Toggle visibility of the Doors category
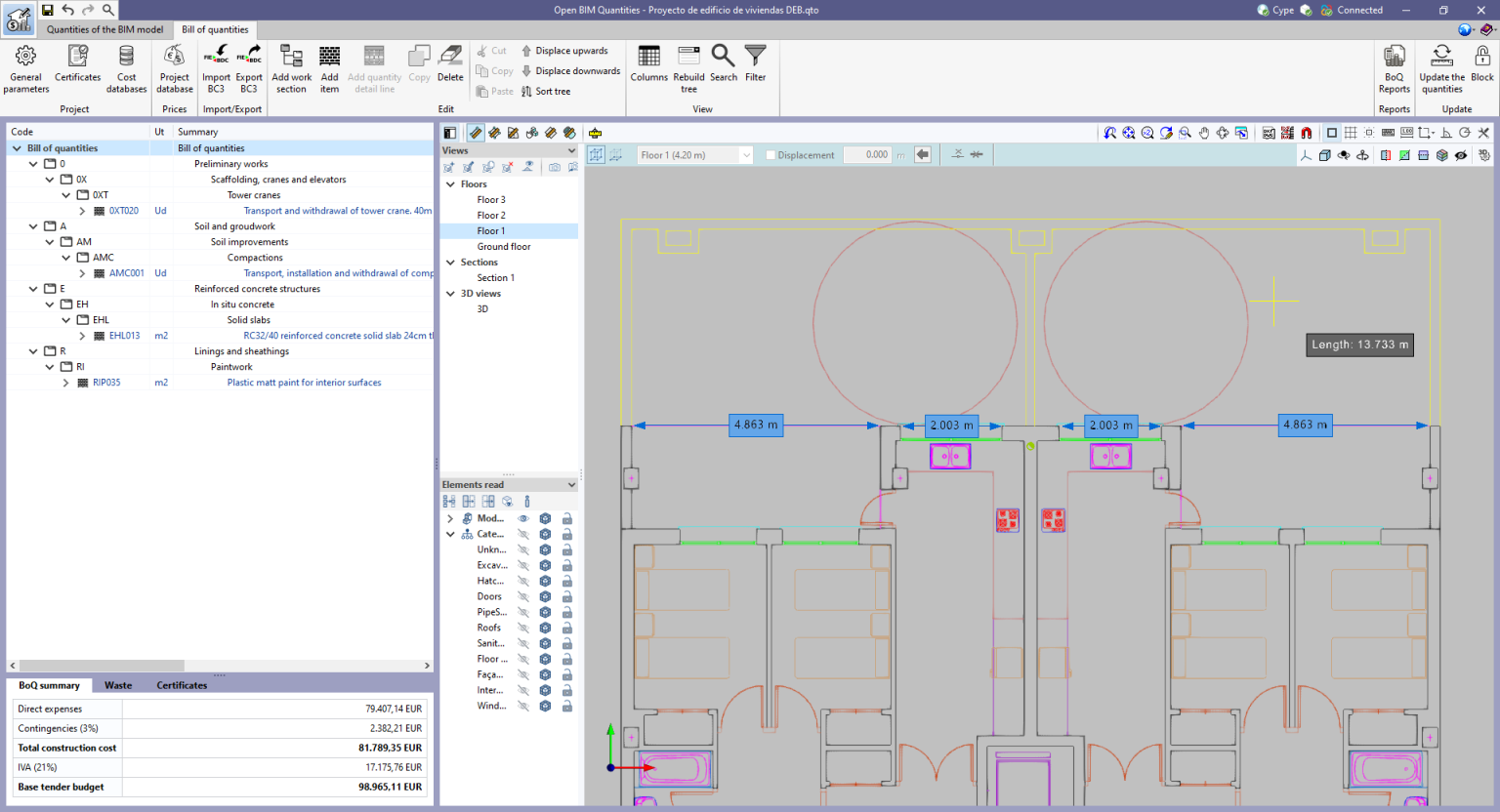Screen dimensions: 1500x812 (x=523, y=596)
